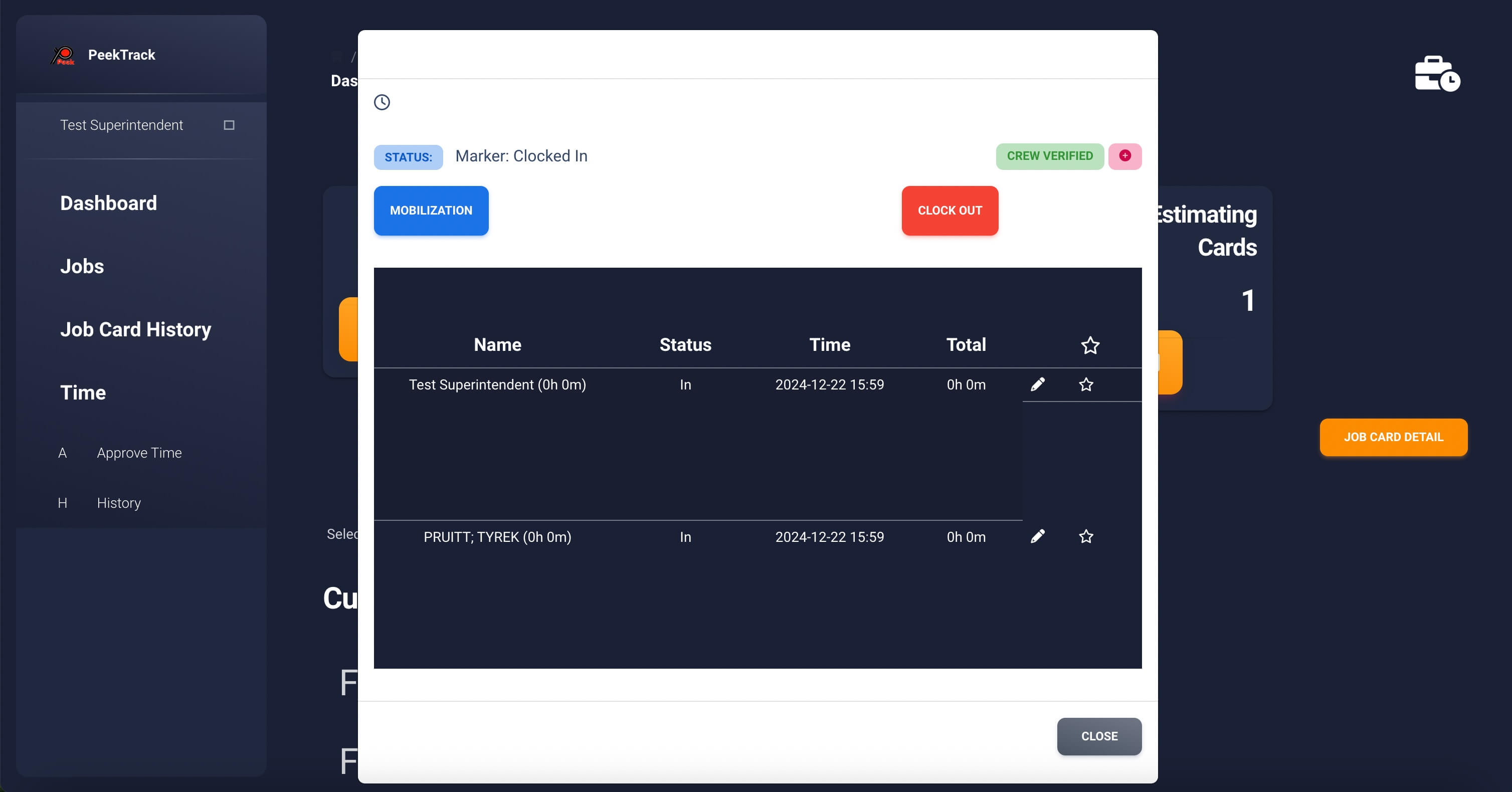This screenshot has height=792, width=1512.
Task: Open Jobs in the sidebar
Action: (x=82, y=267)
